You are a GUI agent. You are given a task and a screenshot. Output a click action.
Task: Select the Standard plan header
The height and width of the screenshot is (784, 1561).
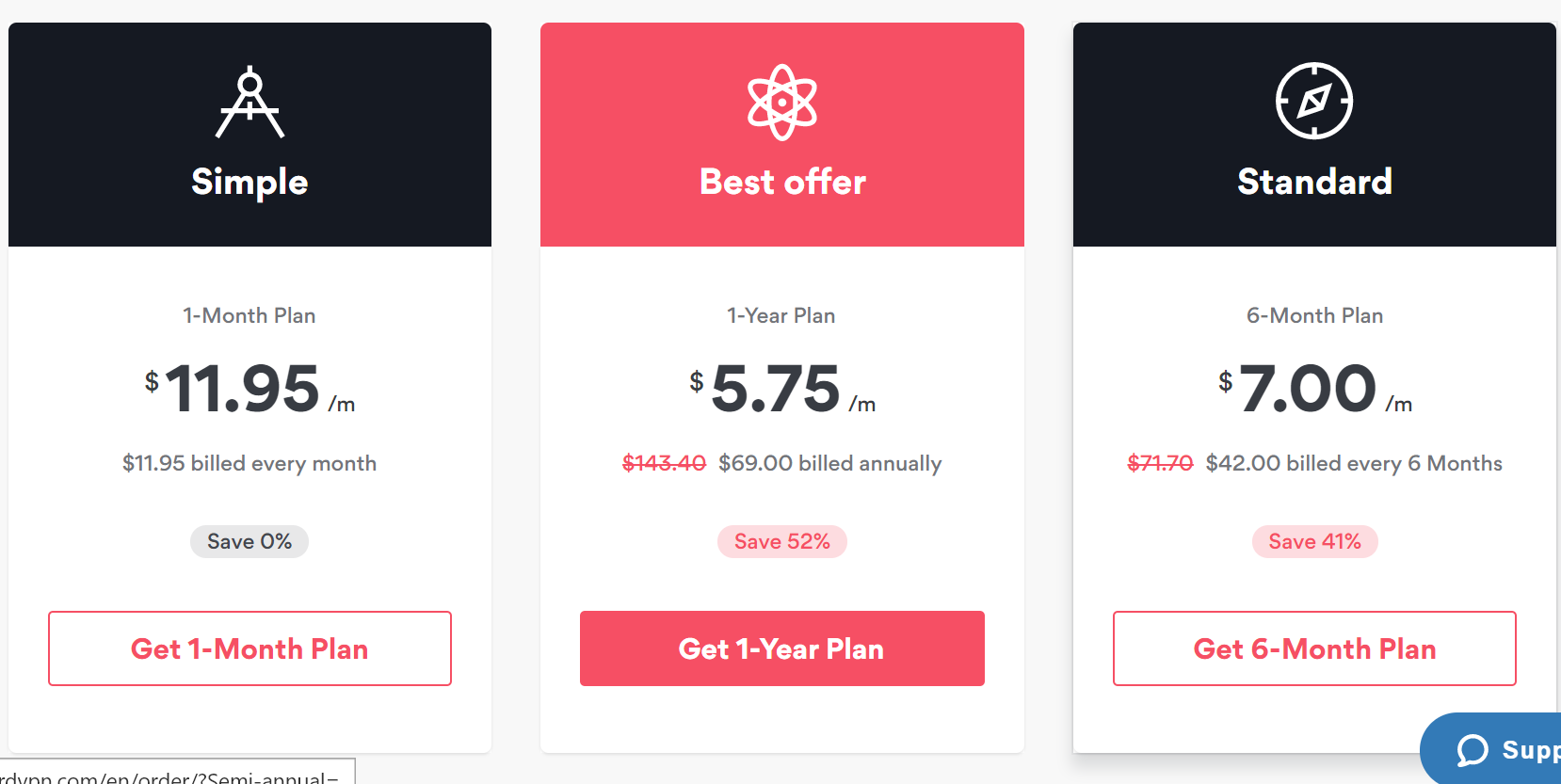1314,135
